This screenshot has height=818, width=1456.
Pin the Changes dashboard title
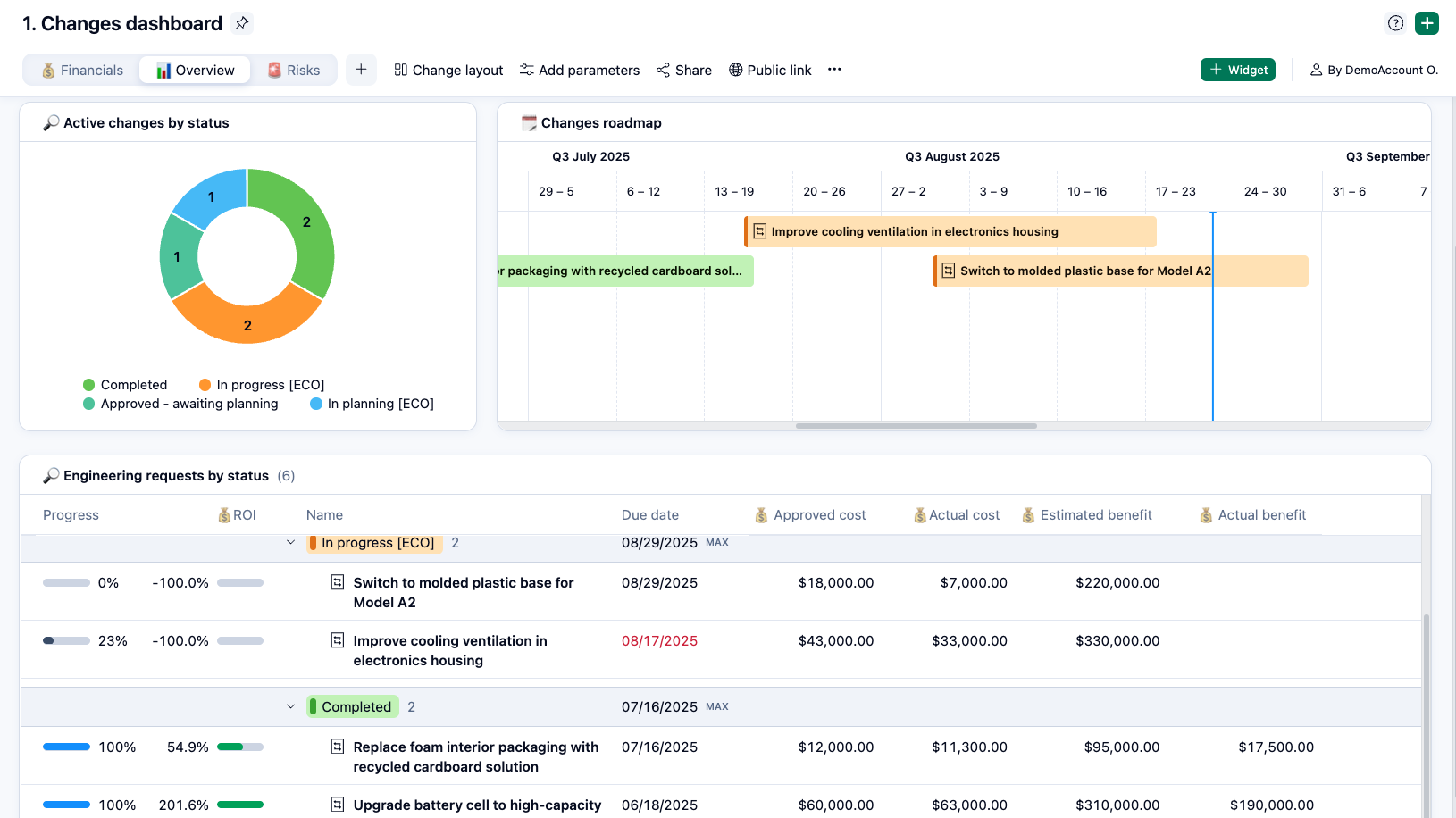click(x=241, y=23)
